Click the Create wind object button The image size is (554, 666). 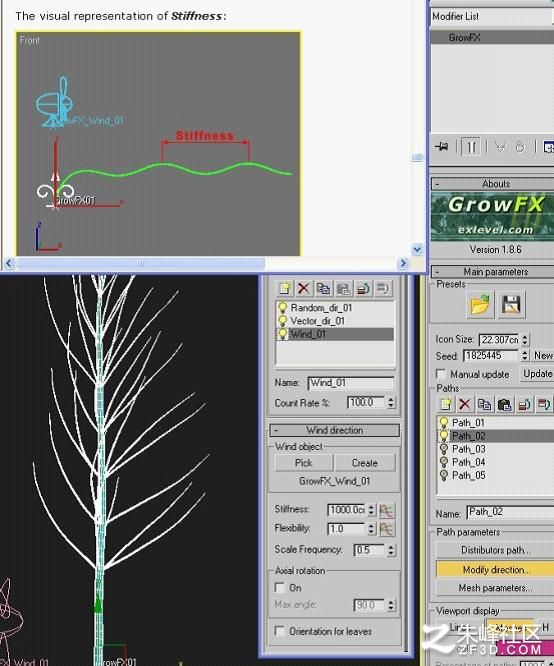pos(365,463)
